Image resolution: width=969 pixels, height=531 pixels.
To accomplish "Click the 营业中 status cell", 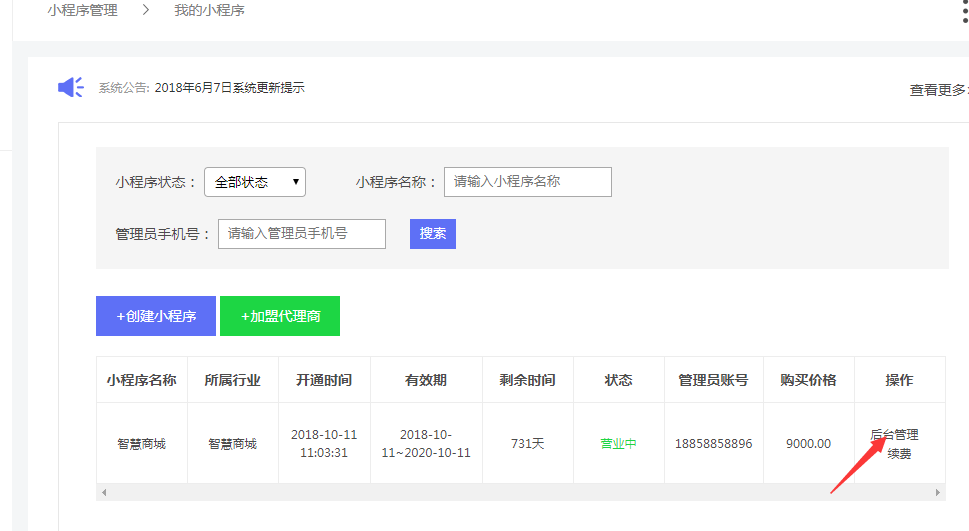I will click(x=618, y=444).
